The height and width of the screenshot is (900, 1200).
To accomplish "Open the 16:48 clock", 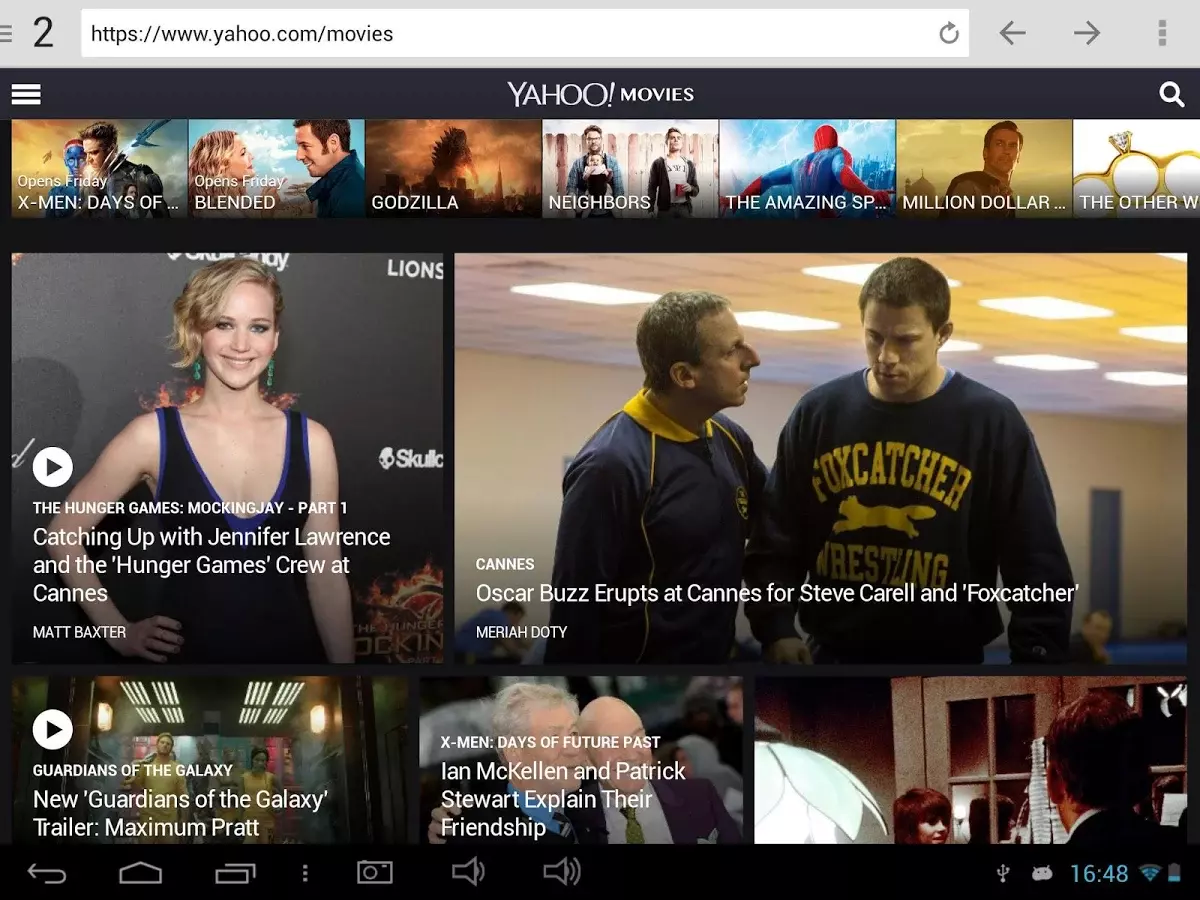I will point(1099,874).
